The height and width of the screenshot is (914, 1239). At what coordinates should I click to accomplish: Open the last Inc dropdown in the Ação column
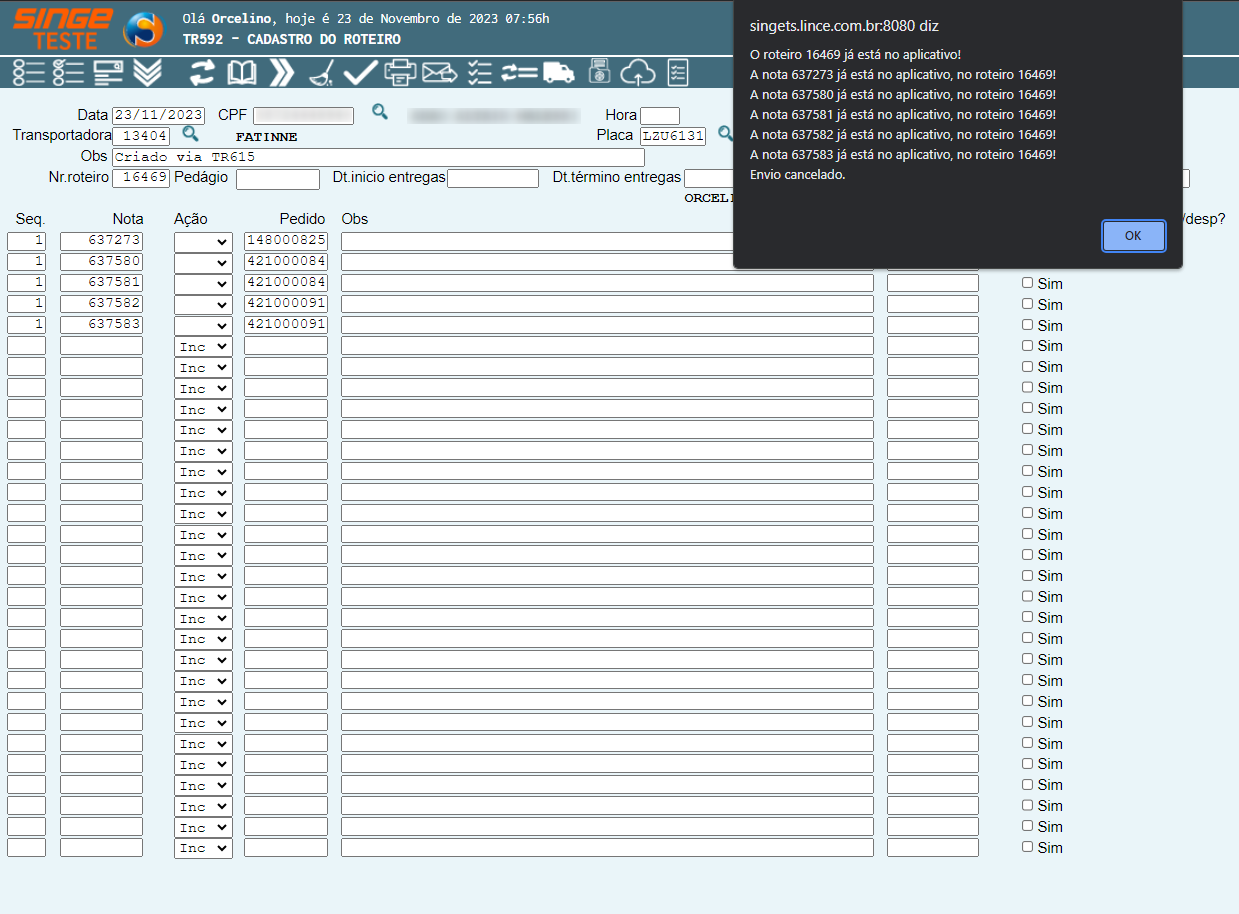[203, 848]
